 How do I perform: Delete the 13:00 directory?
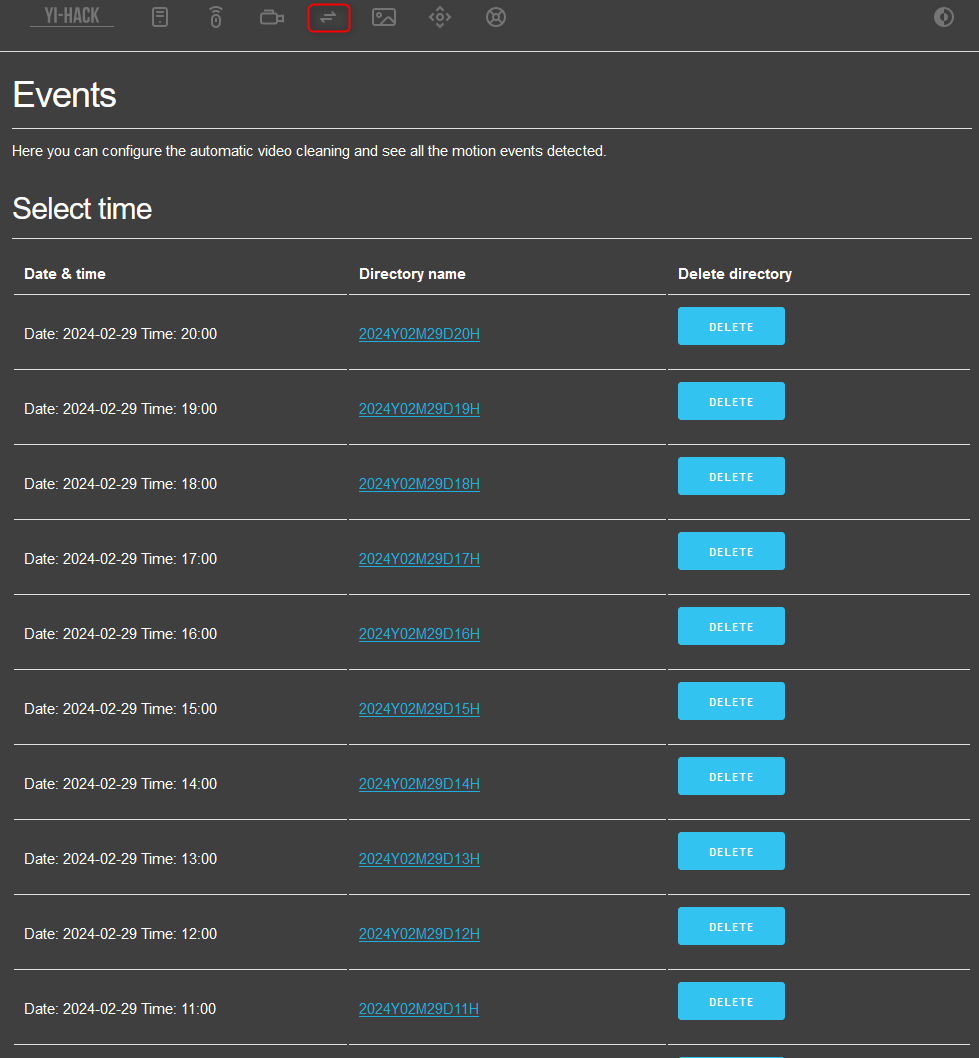(x=731, y=851)
